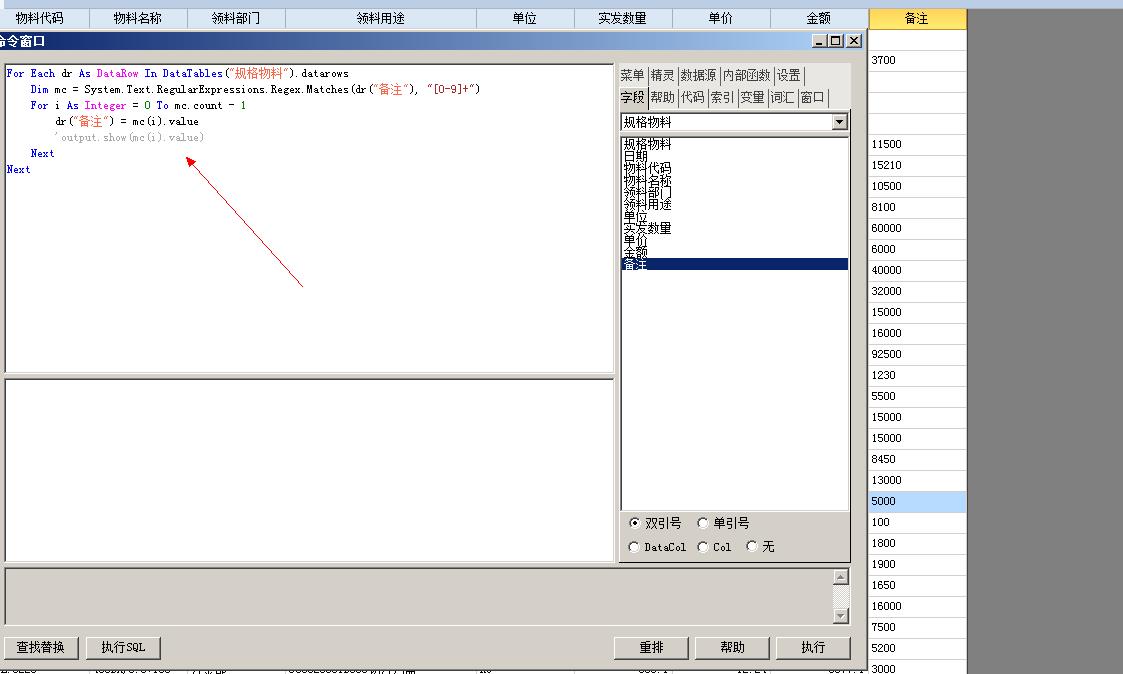Viewport: 1123px width, 674px height.
Task: Select the 备注 cell with 15210
Action: point(917,165)
